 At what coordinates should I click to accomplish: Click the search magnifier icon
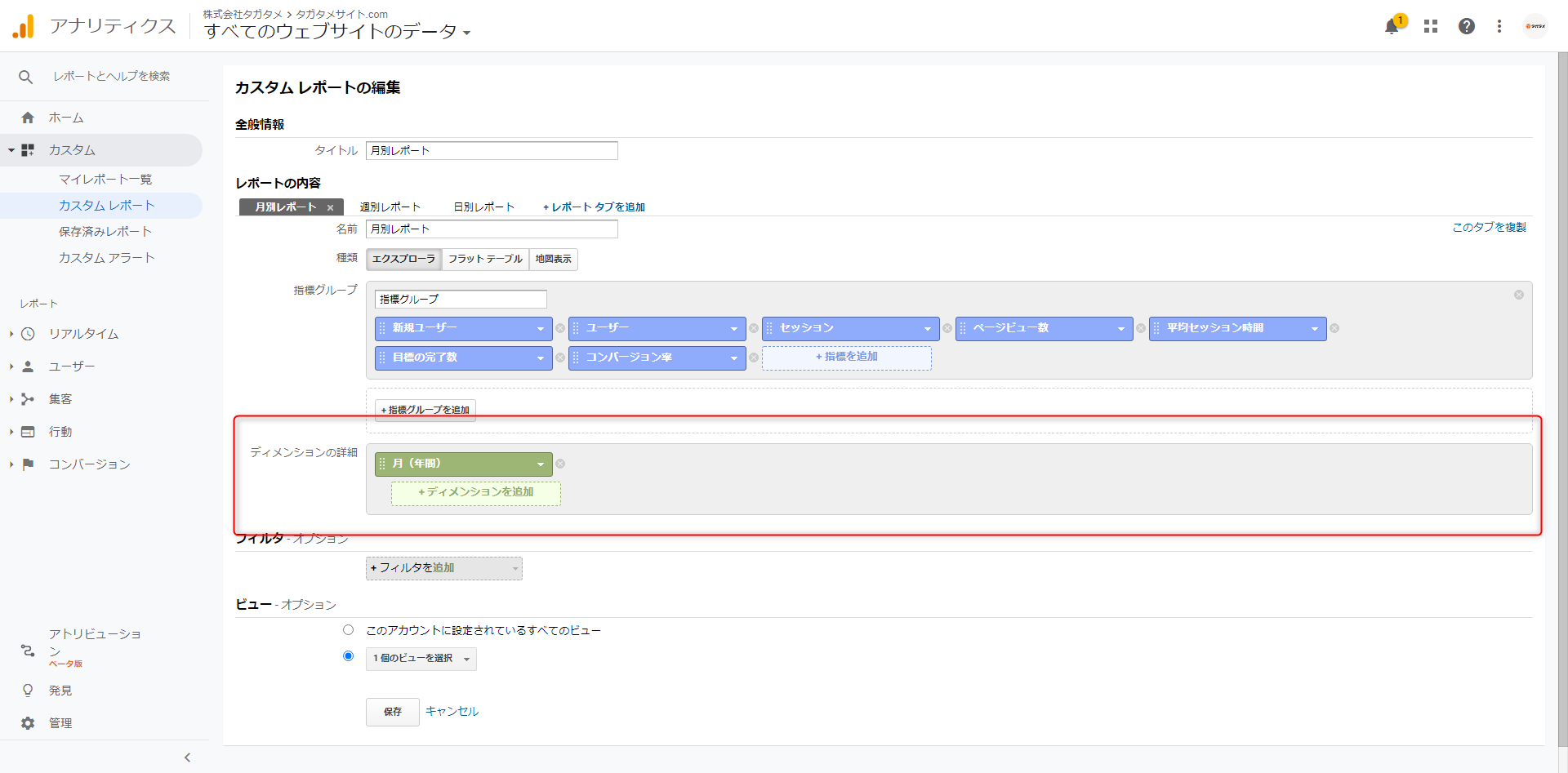point(26,77)
